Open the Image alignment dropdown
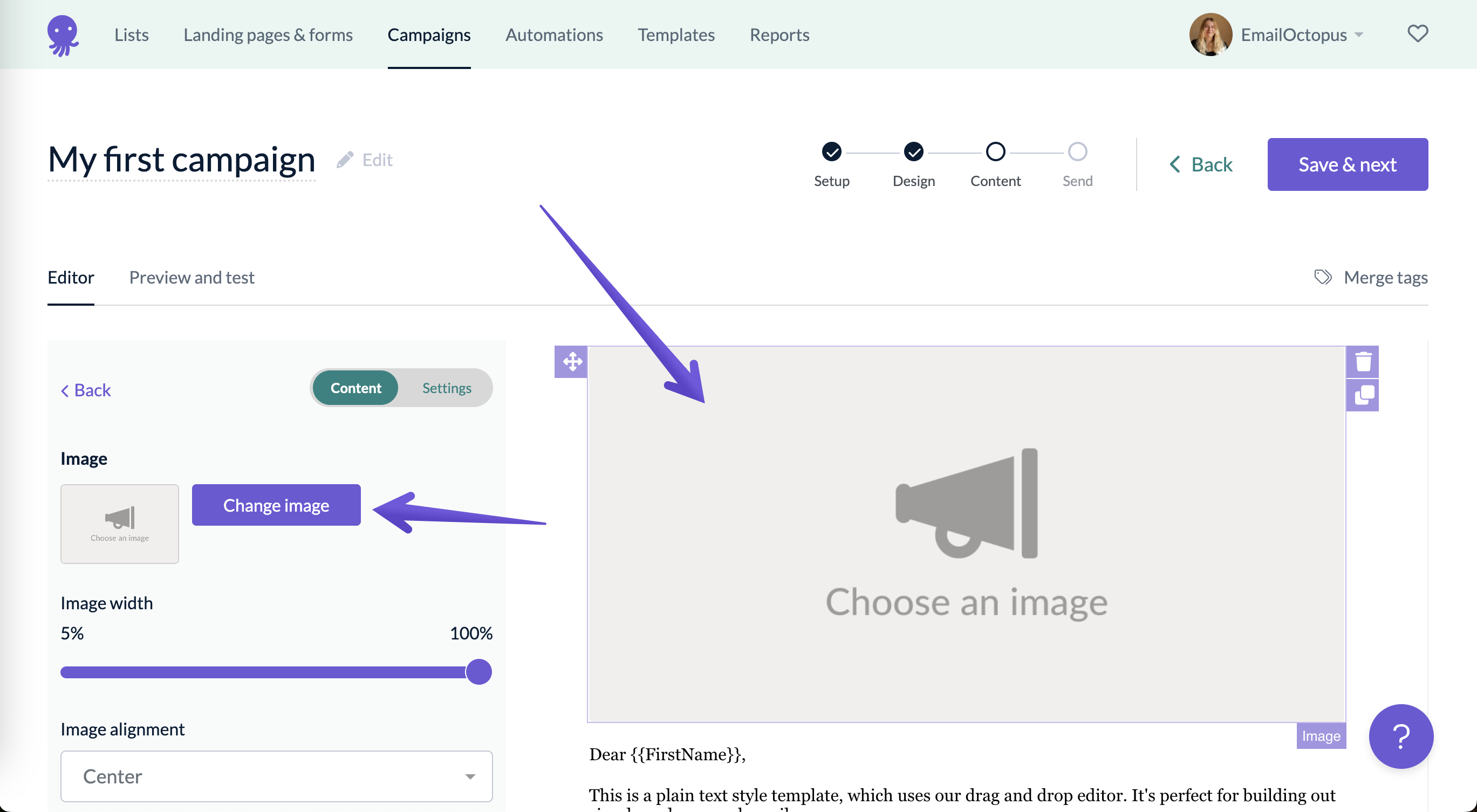This screenshot has height=812, width=1477. click(276, 776)
